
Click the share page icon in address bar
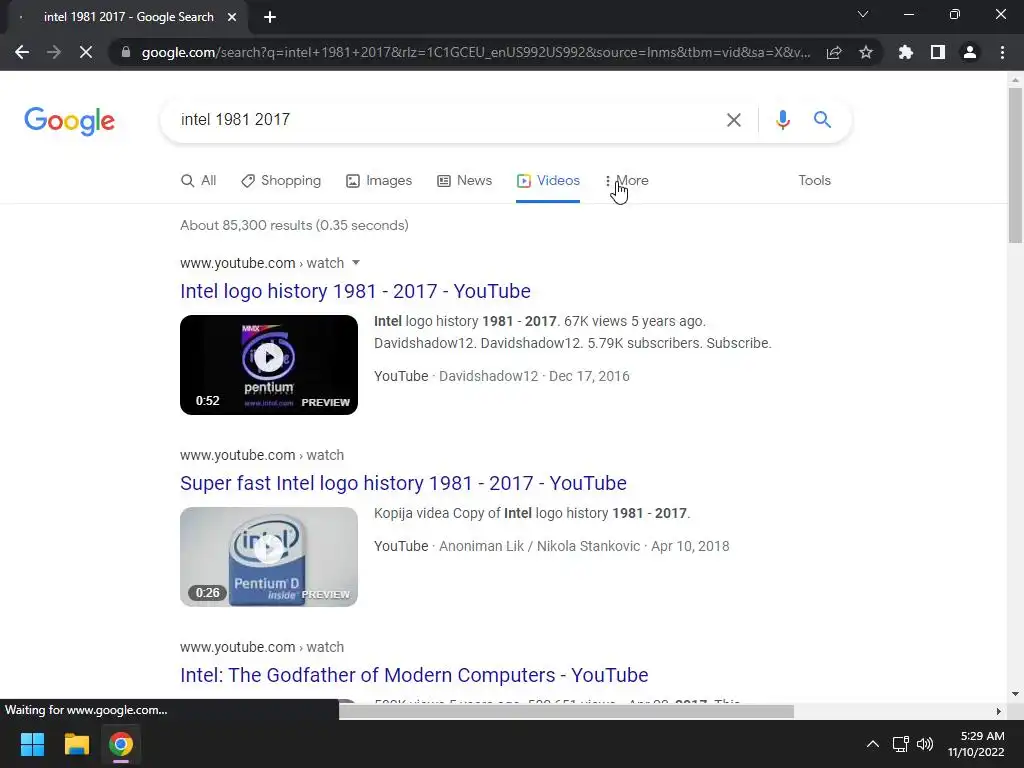[x=833, y=52]
